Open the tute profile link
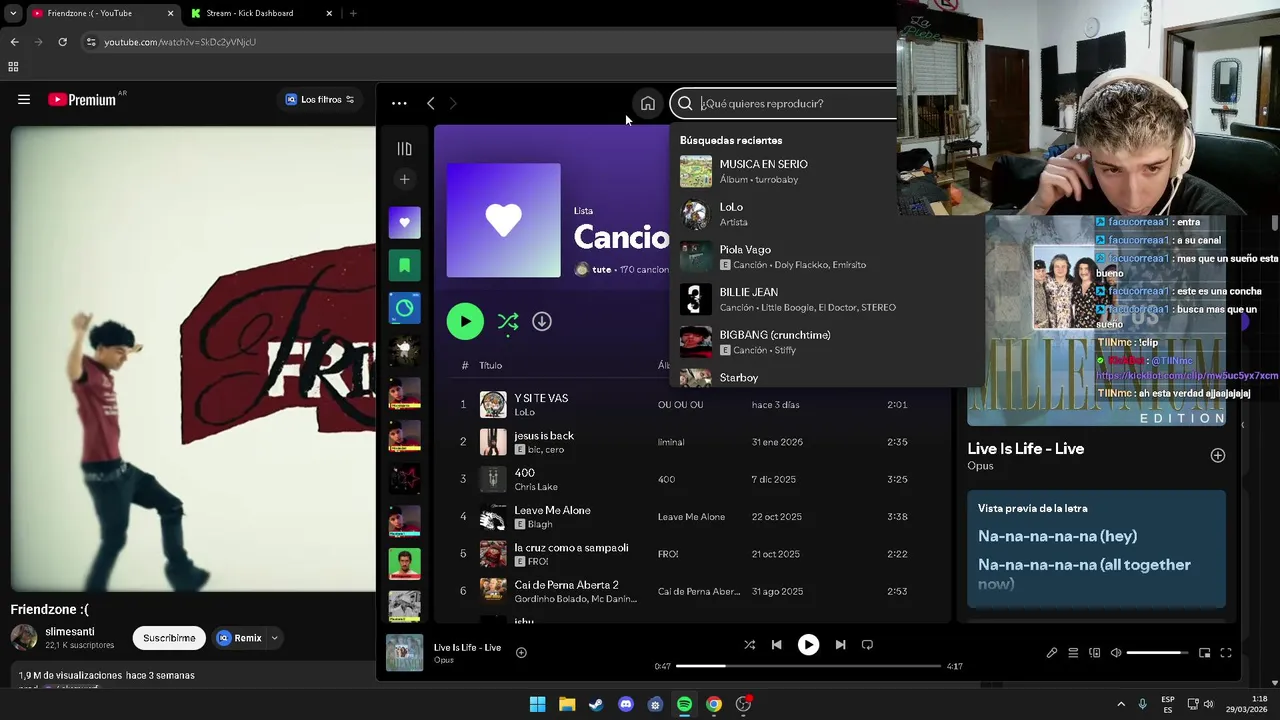The height and width of the screenshot is (720, 1280). click(x=601, y=269)
